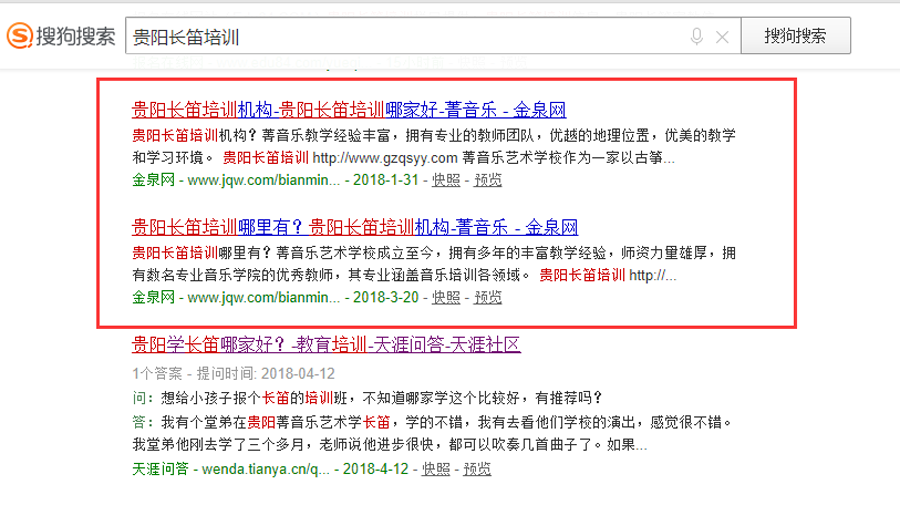Click snippet line 有数名专业音乐学院的优秀教师
Image resolution: width=900 pixels, height=505 pixels.
405,275
